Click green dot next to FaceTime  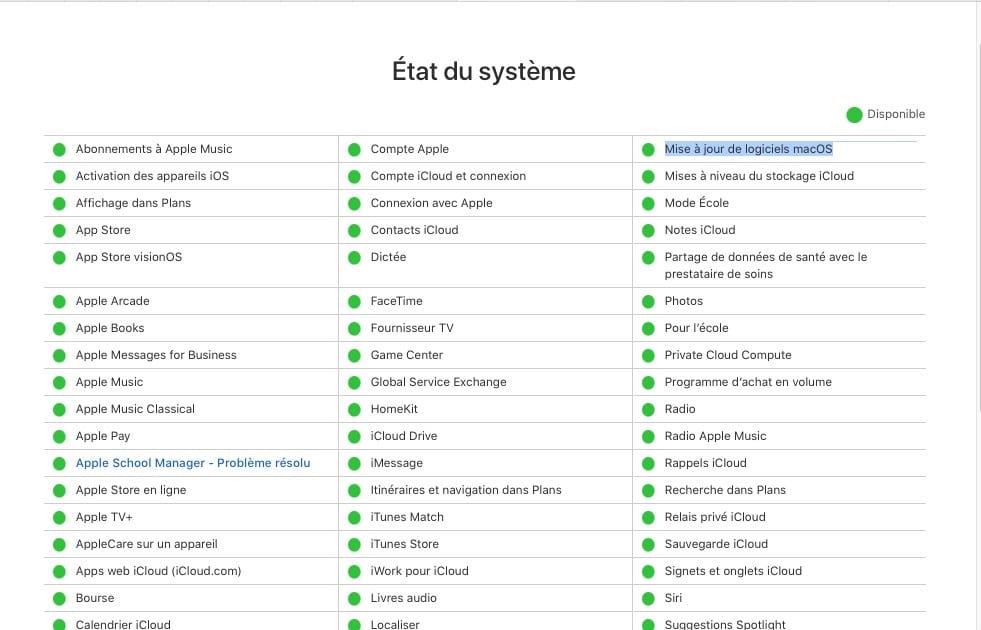click(354, 302)
